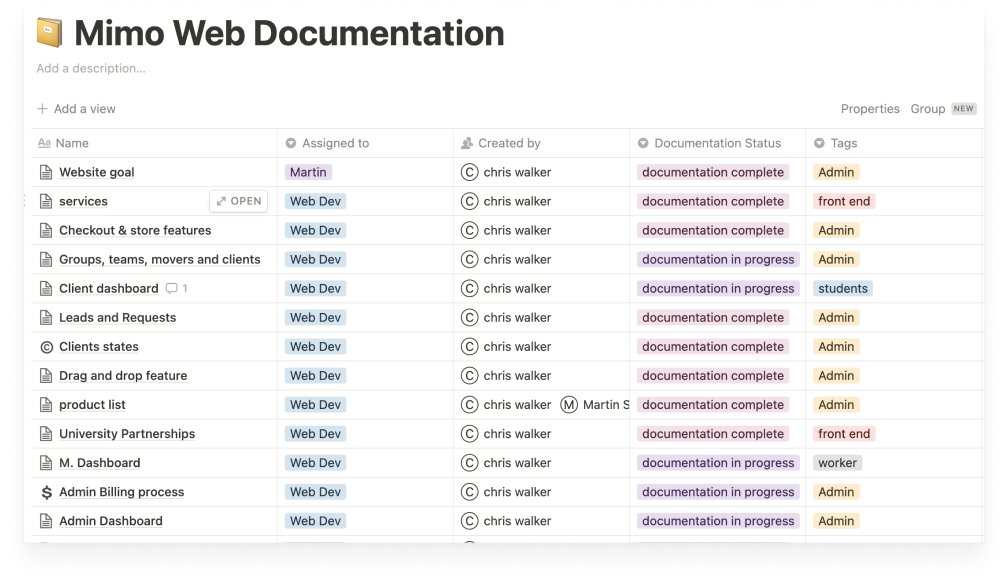The height and width of the screenshot is (583, 1008).
Task: Click Admin tag in Website goal row
Action: (836, 172)
